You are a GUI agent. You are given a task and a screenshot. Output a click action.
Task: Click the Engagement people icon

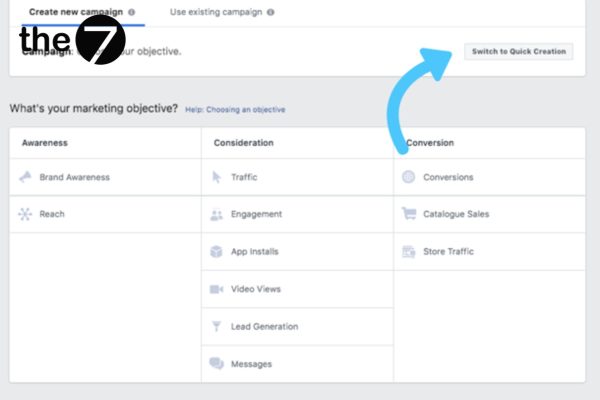216,214
